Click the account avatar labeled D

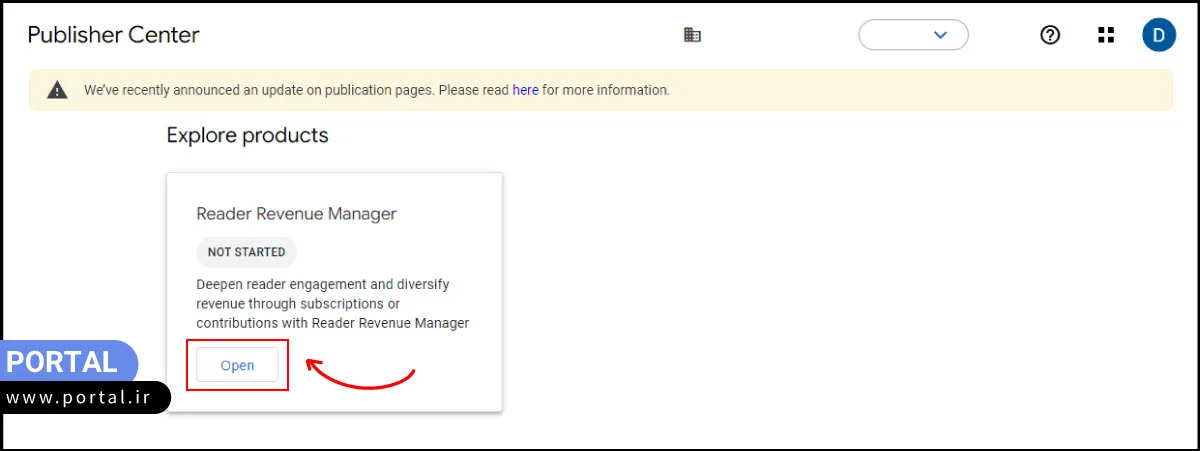tap(1158, 35)
